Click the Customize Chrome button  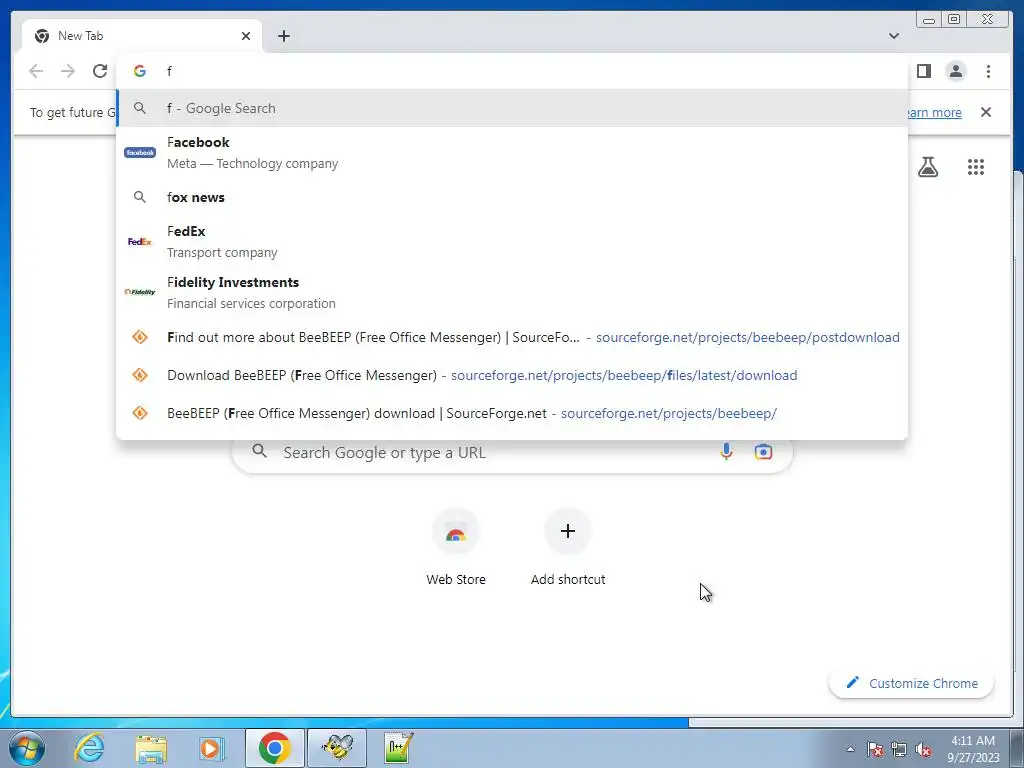coord(912,683)
